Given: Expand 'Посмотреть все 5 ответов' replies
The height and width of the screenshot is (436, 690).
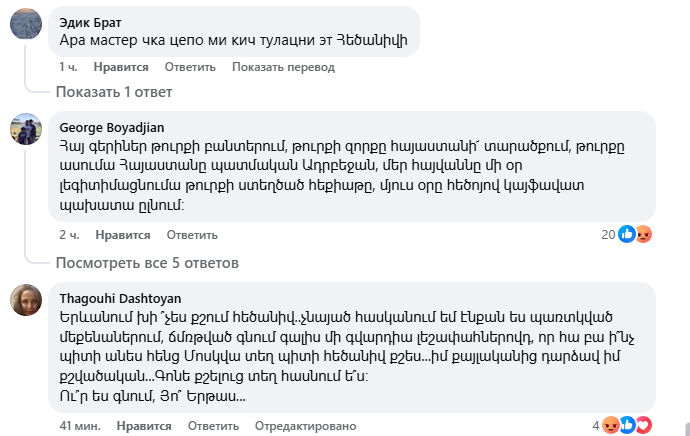Looking at the screenshot, I should tap(147, 263).
